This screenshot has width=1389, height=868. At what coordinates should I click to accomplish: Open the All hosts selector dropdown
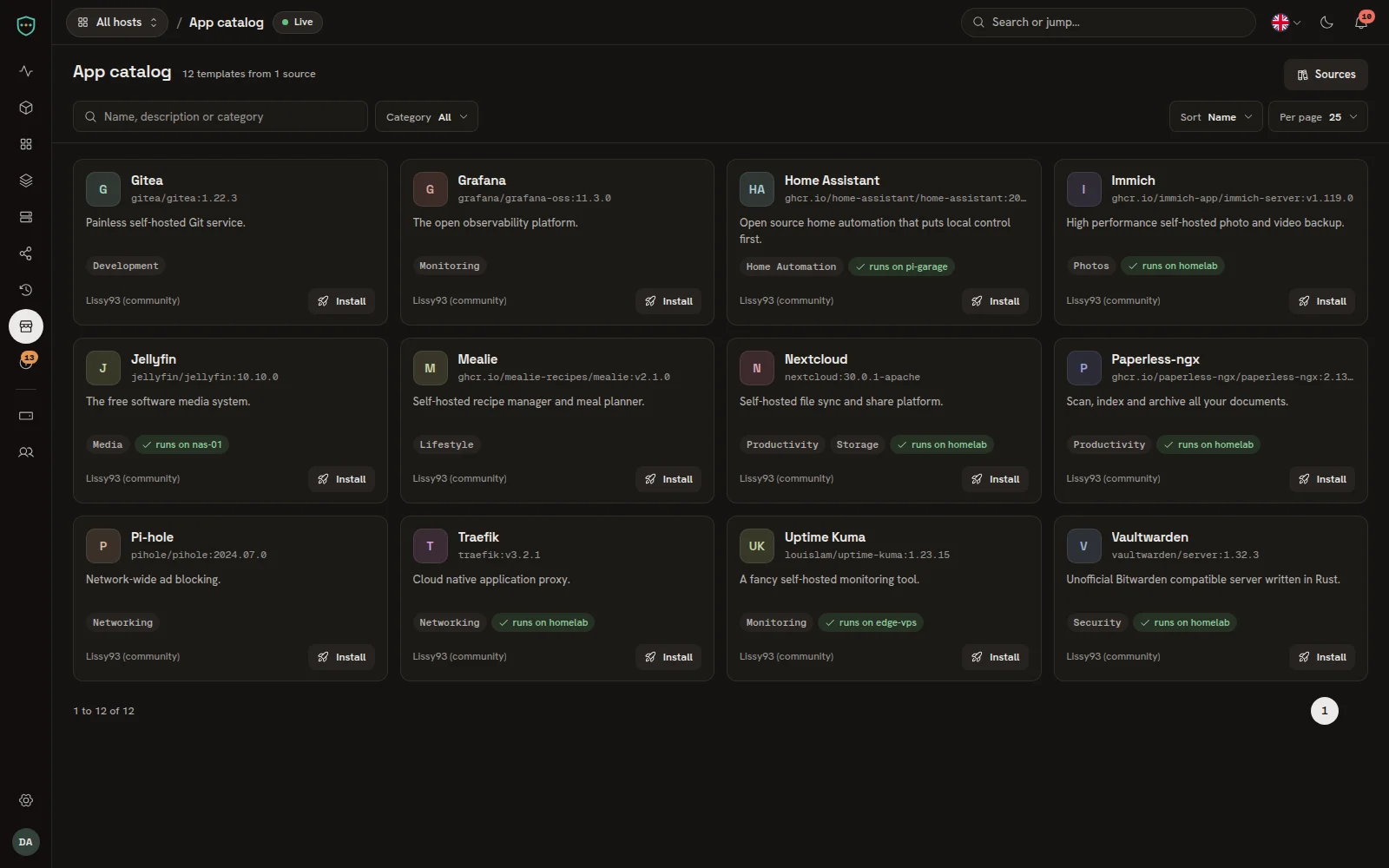117,23
